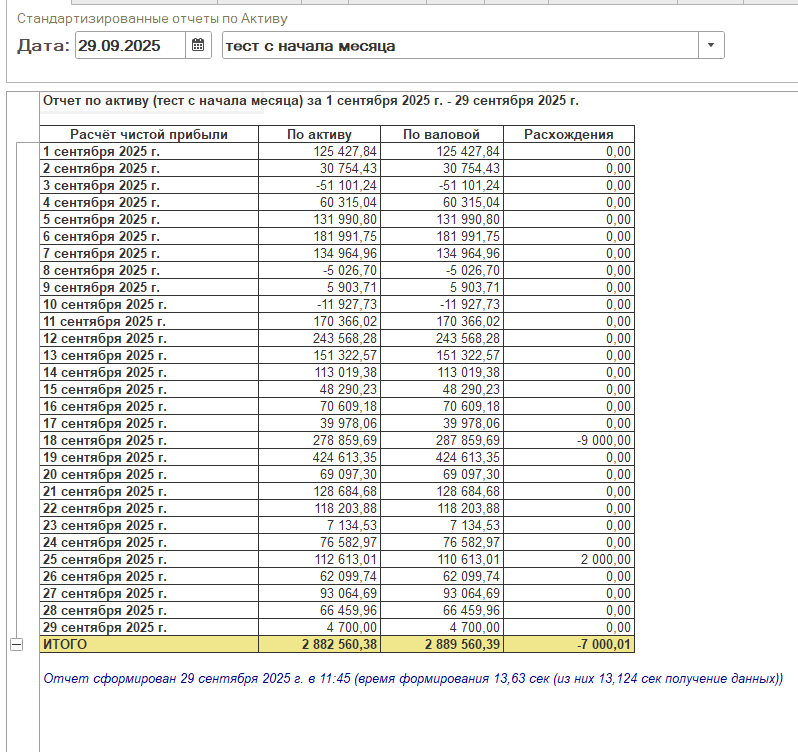Image resolution: width=798 pixels, height=752 pixels.
Task: Select the '25 сентября 2025 г.' row label
Action: 149,560
